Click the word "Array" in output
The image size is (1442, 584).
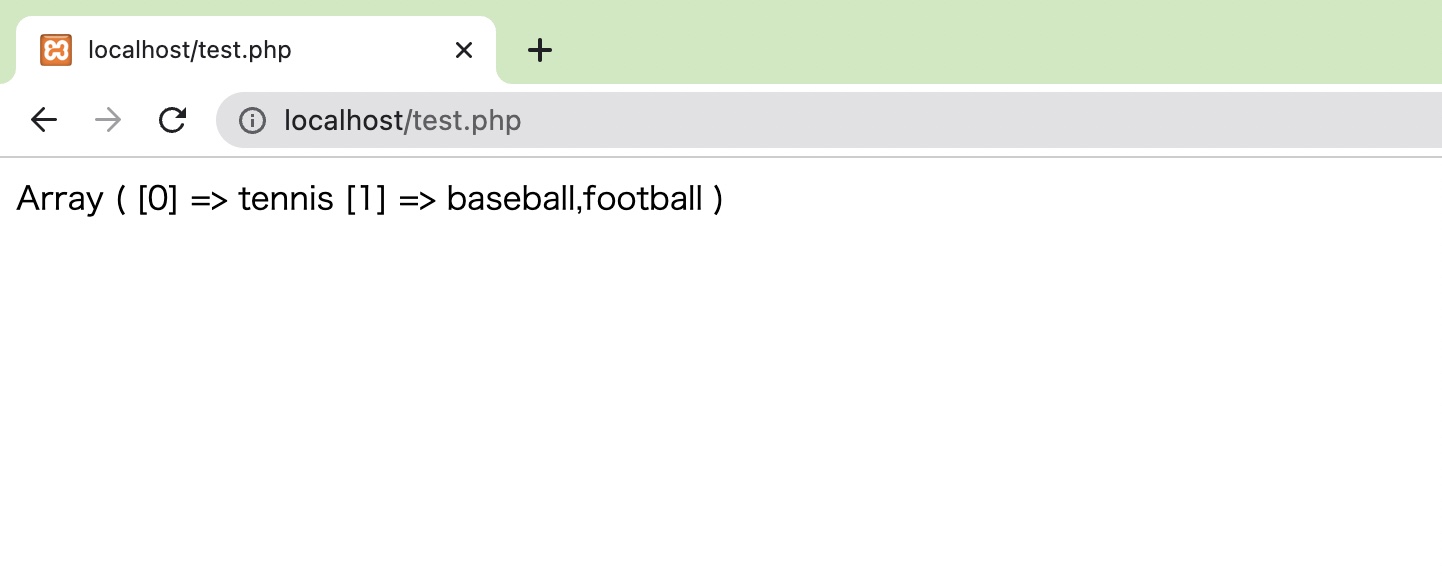click(x=60, y=200)
